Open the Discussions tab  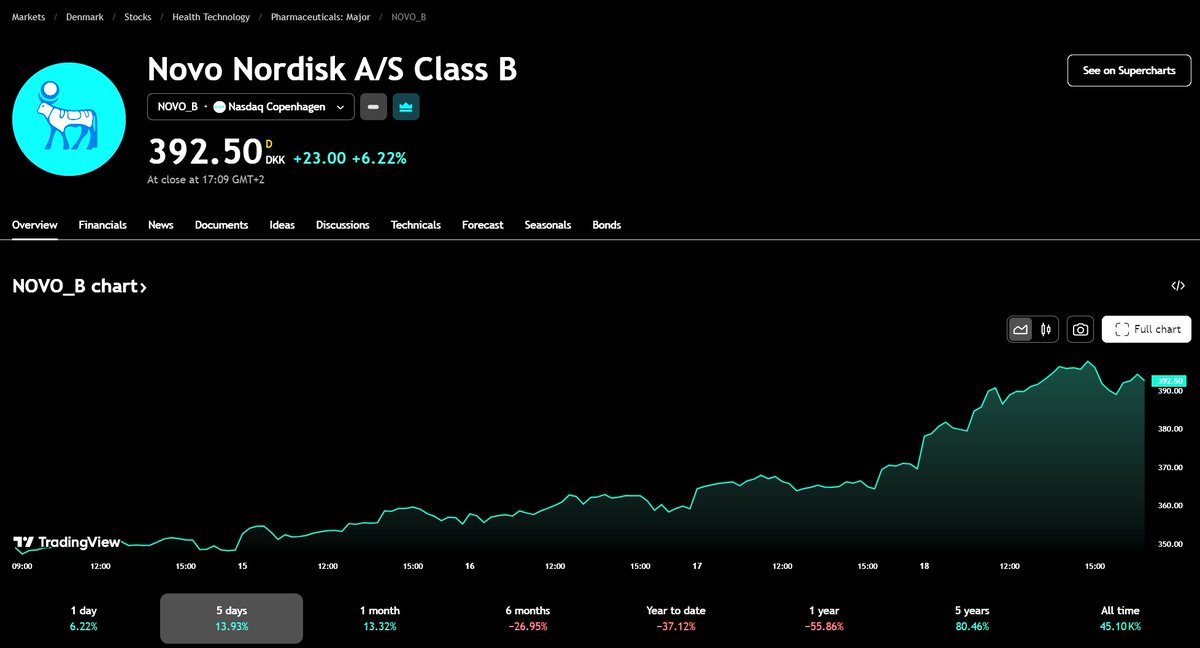pos(343,225)
